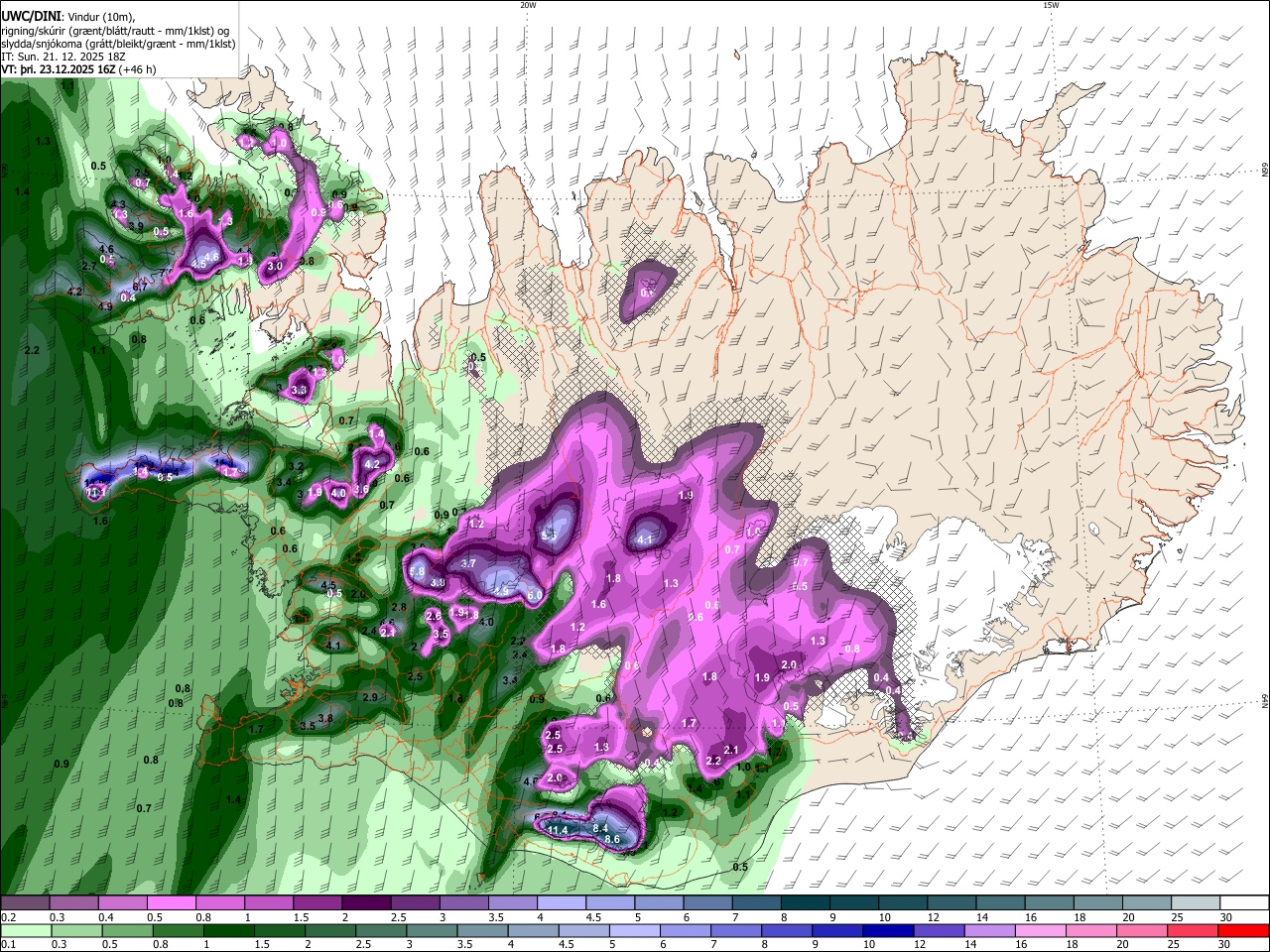Screen dimensions: 1270x952
Task: Pick the dark blue rain swatch labeled 10
Action: click(887, 930)
